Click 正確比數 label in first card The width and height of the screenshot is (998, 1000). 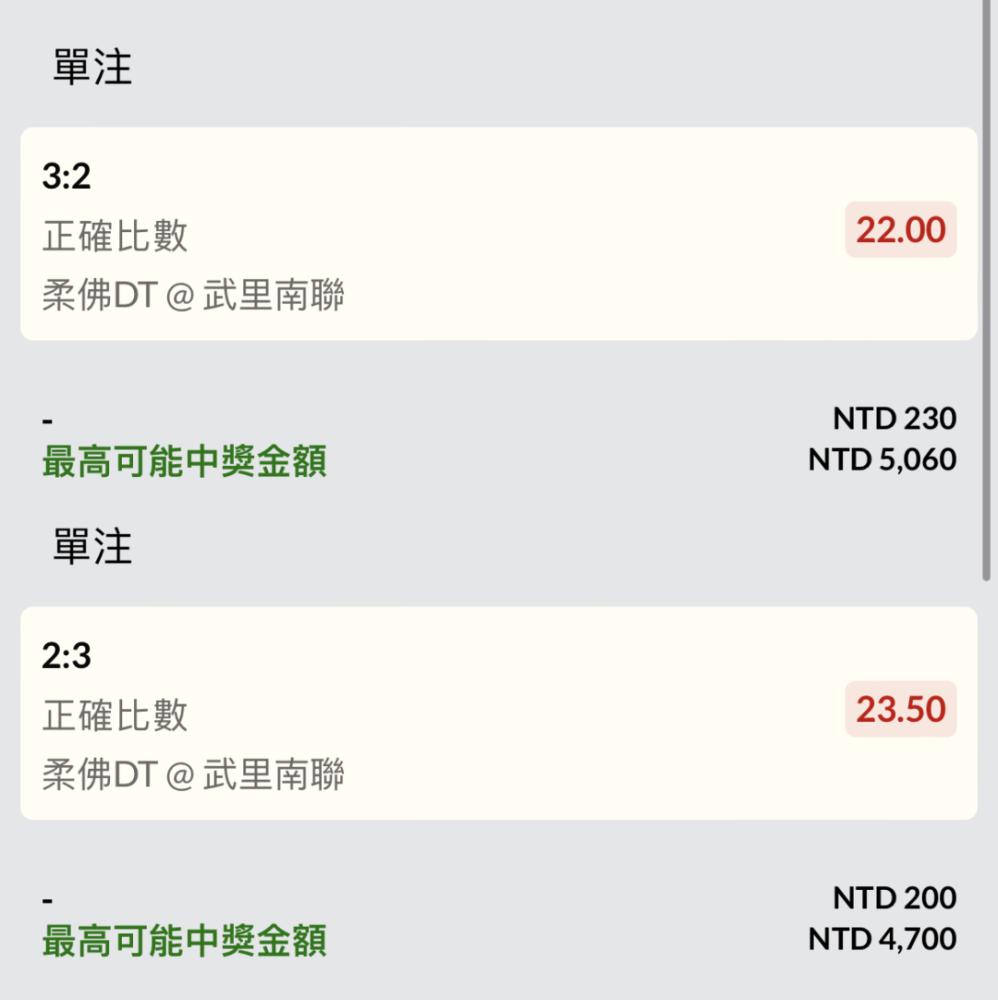click(115, 235)
